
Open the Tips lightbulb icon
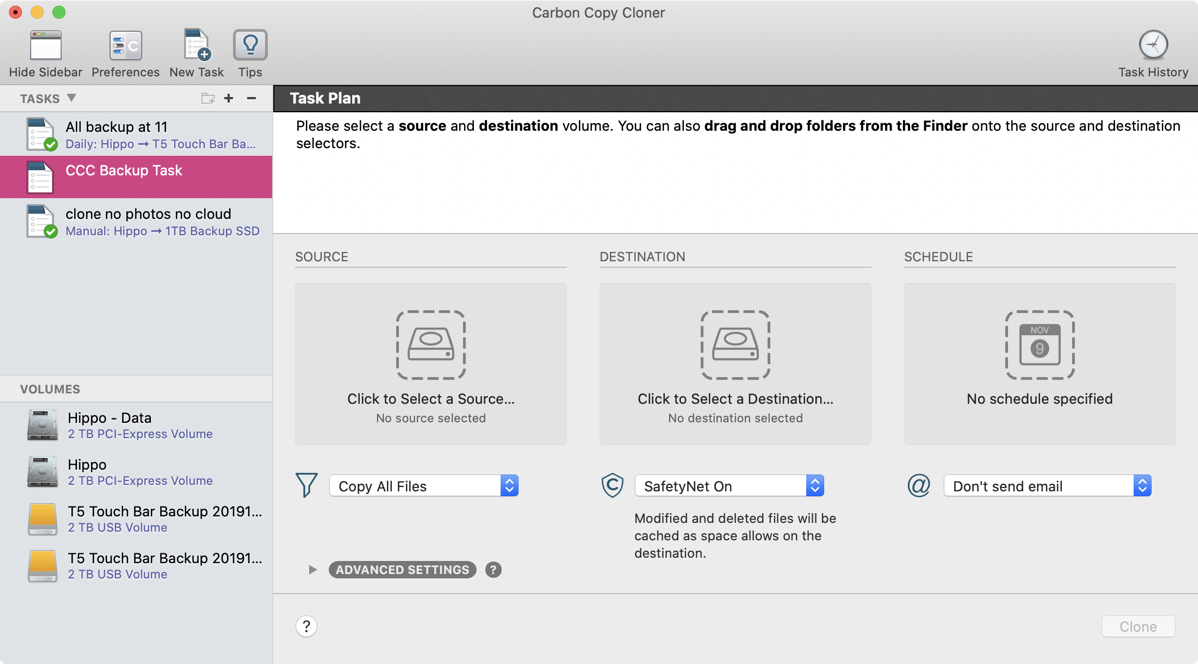[x=250, y=47]
